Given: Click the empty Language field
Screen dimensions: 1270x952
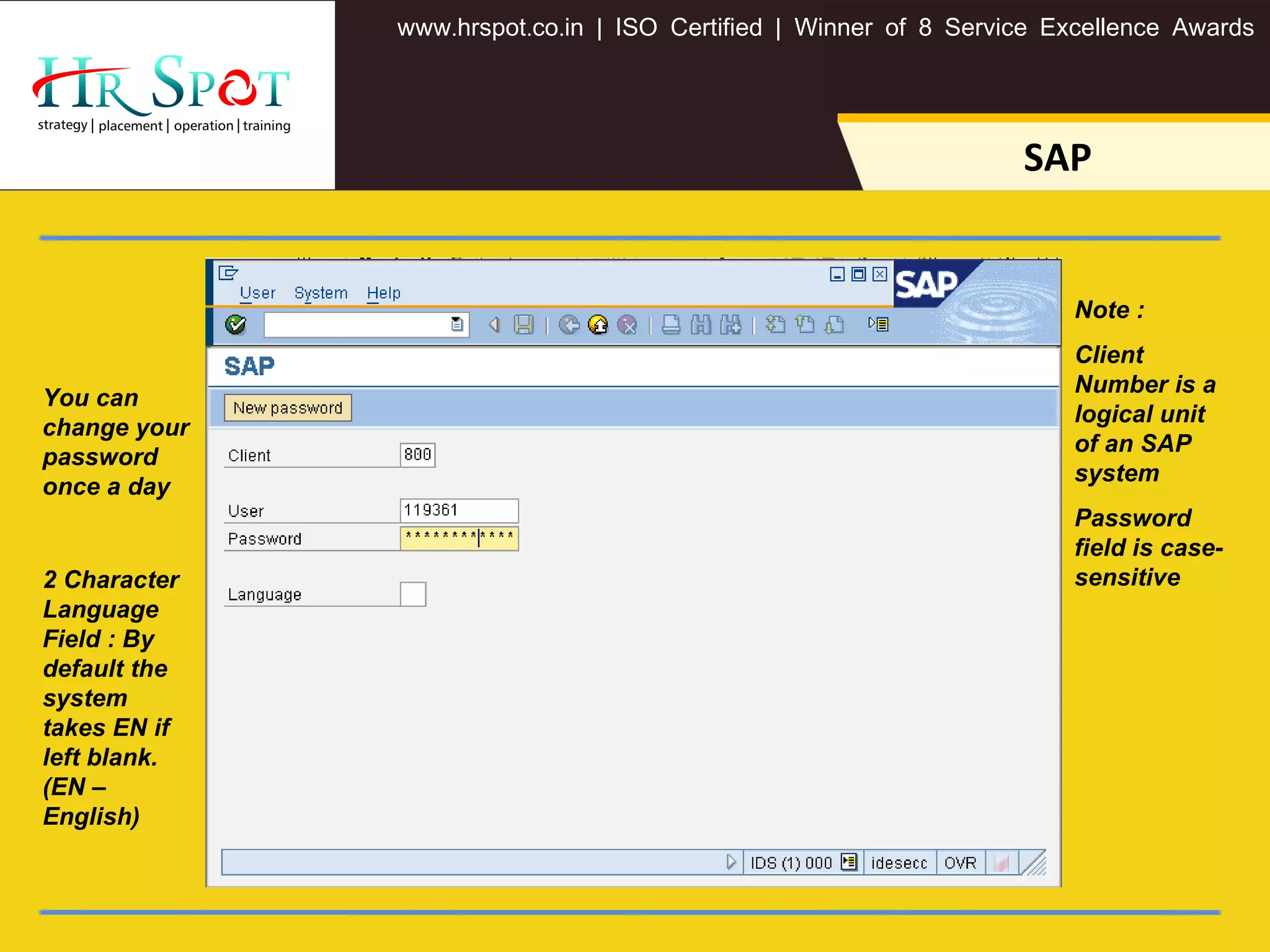Looking at the screenshot, I should tap(413, 594).
